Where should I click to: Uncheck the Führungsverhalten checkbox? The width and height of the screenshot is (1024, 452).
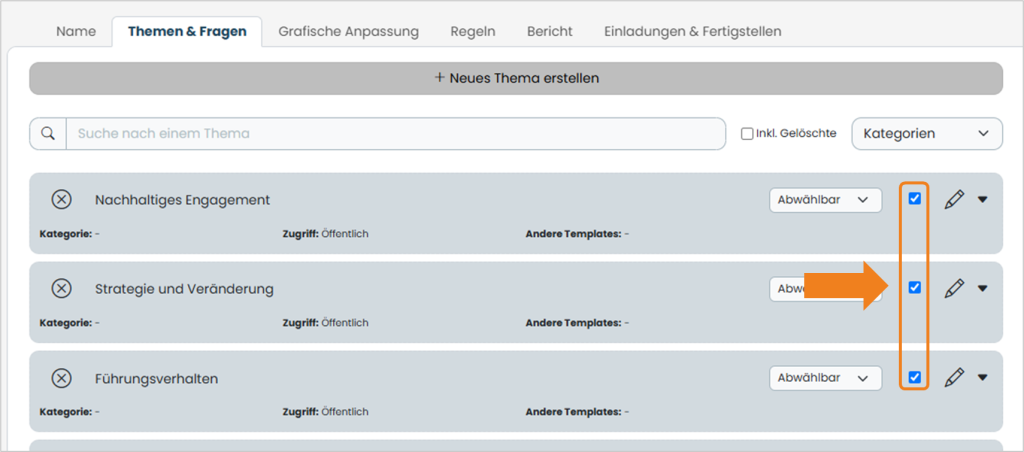915,377
